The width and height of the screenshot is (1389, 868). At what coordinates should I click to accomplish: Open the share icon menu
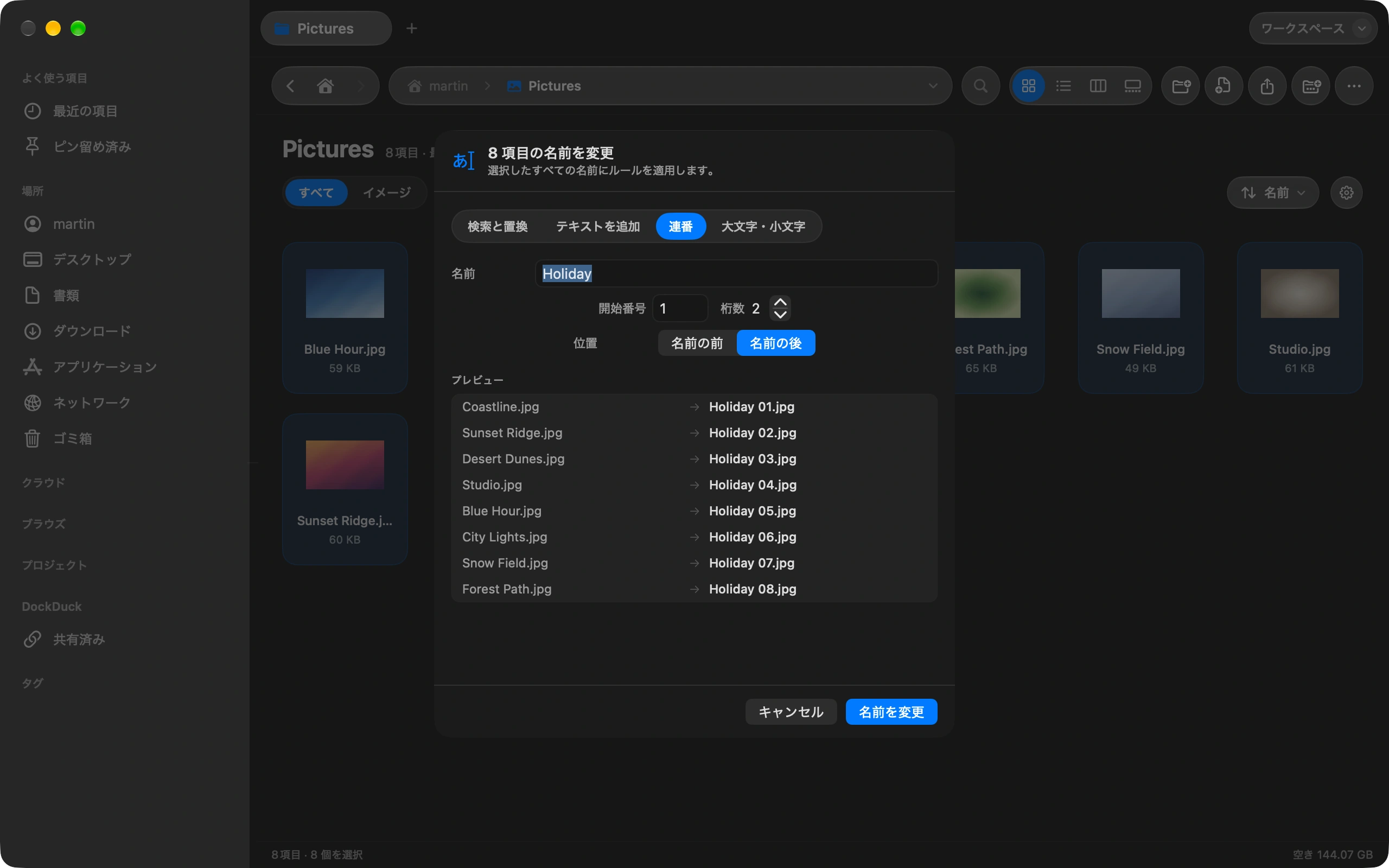(x=1267, y=86)
